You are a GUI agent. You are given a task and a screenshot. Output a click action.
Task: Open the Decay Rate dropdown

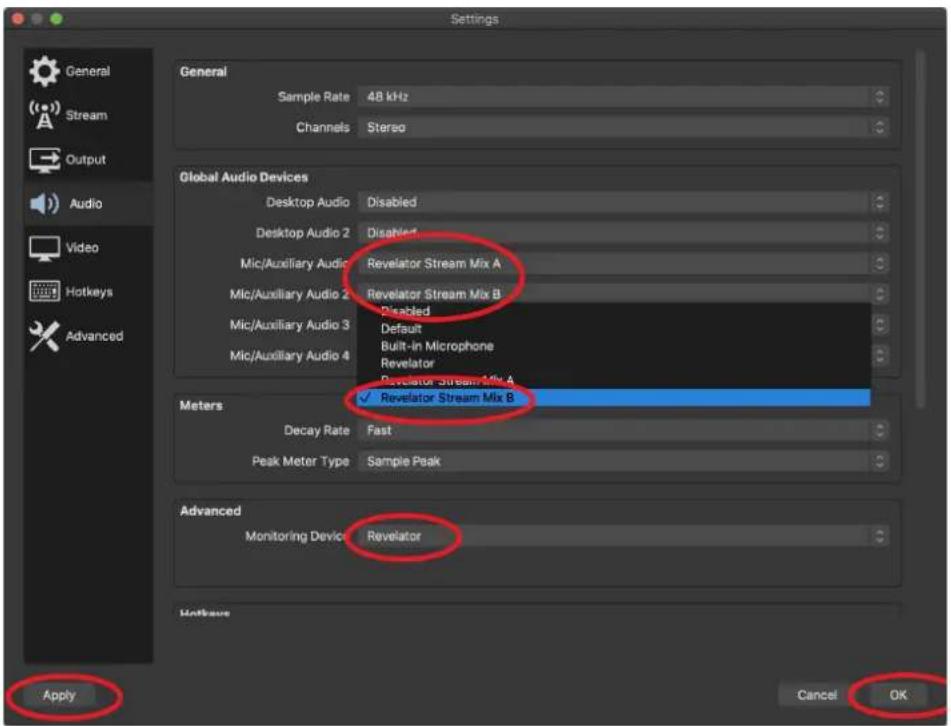pos(623,431)
